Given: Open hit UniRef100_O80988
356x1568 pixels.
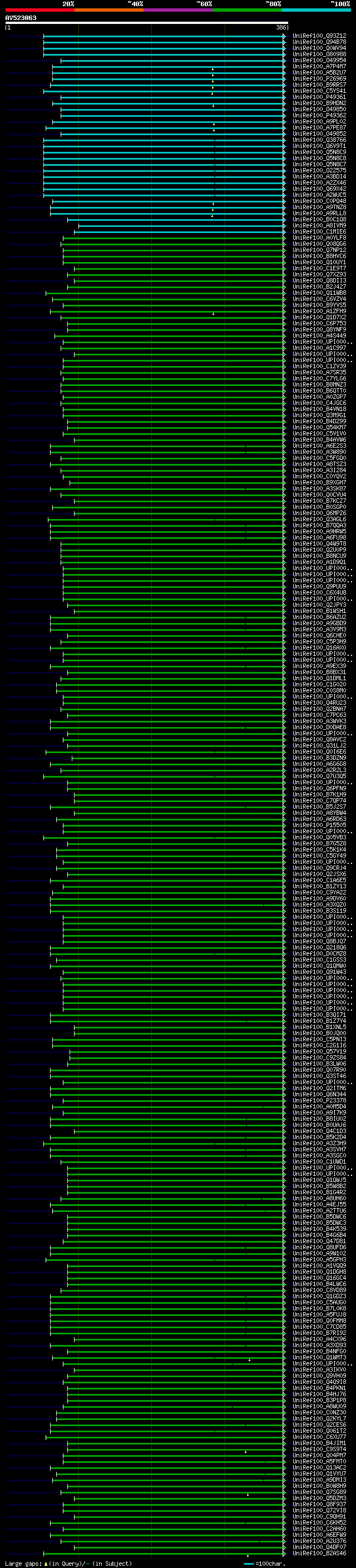Looking at the screenshot, I should (x=319, y=54).
